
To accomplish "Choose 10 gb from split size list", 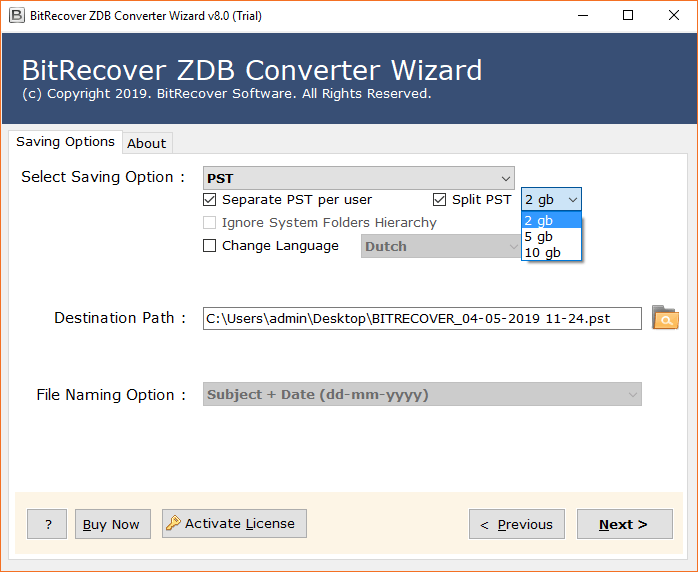I will (x=551, y=252).
